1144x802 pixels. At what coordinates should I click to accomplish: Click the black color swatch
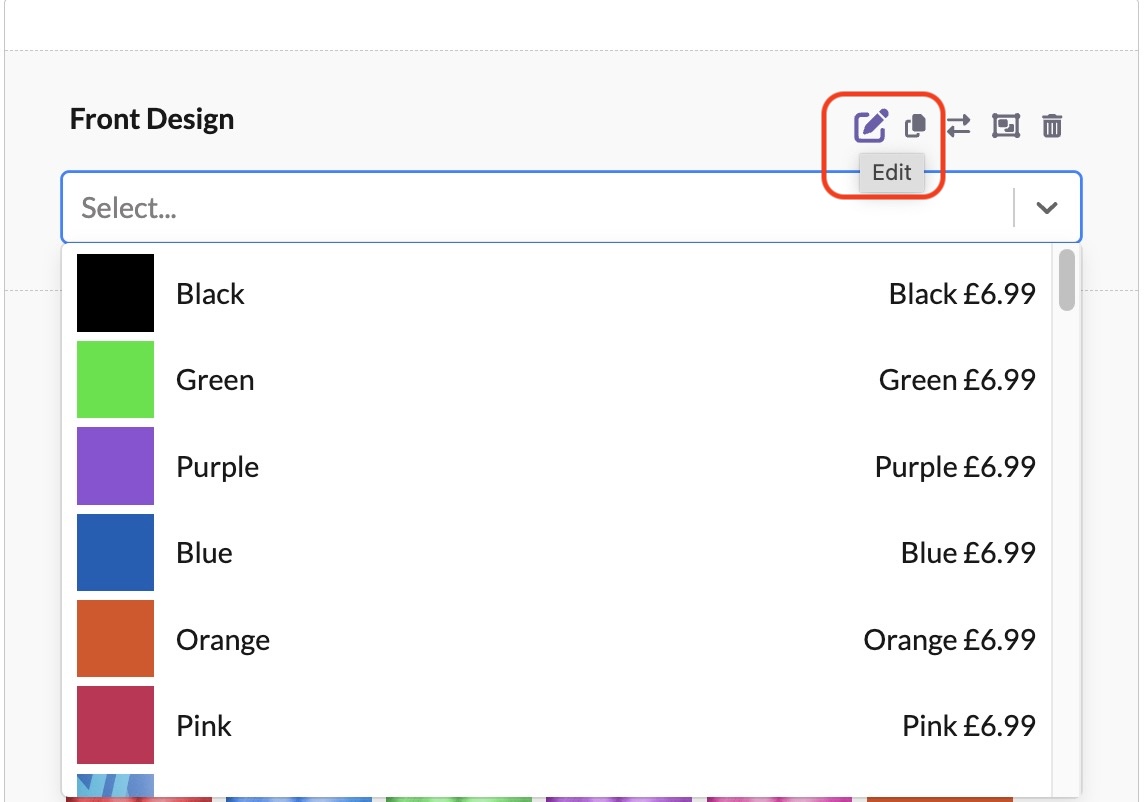[x=115, y=293]
